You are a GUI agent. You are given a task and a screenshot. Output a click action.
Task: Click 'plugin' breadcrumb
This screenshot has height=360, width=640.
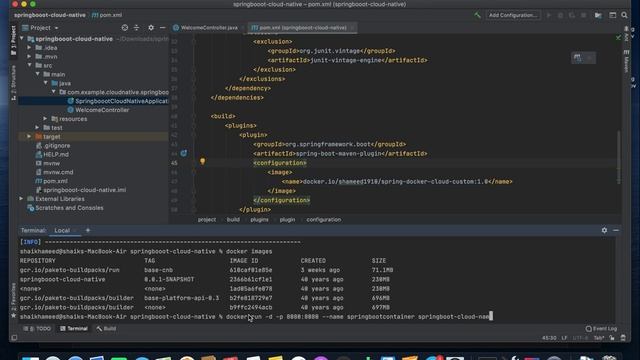click(x=287, y=220)
